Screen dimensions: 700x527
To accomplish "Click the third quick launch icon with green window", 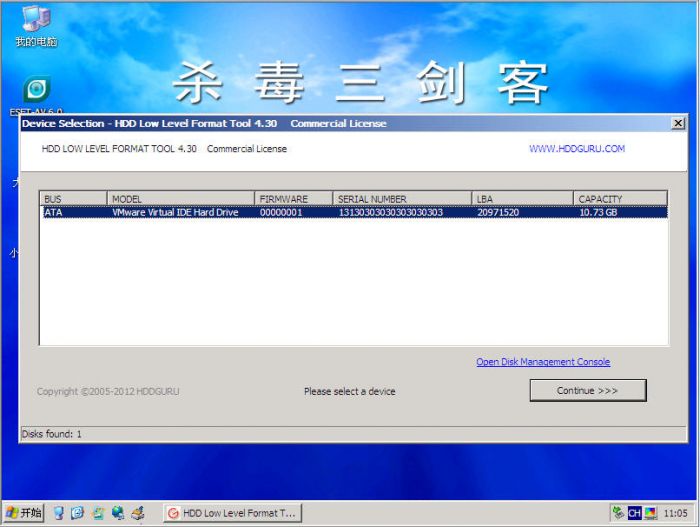I will [x=97, y=513].
